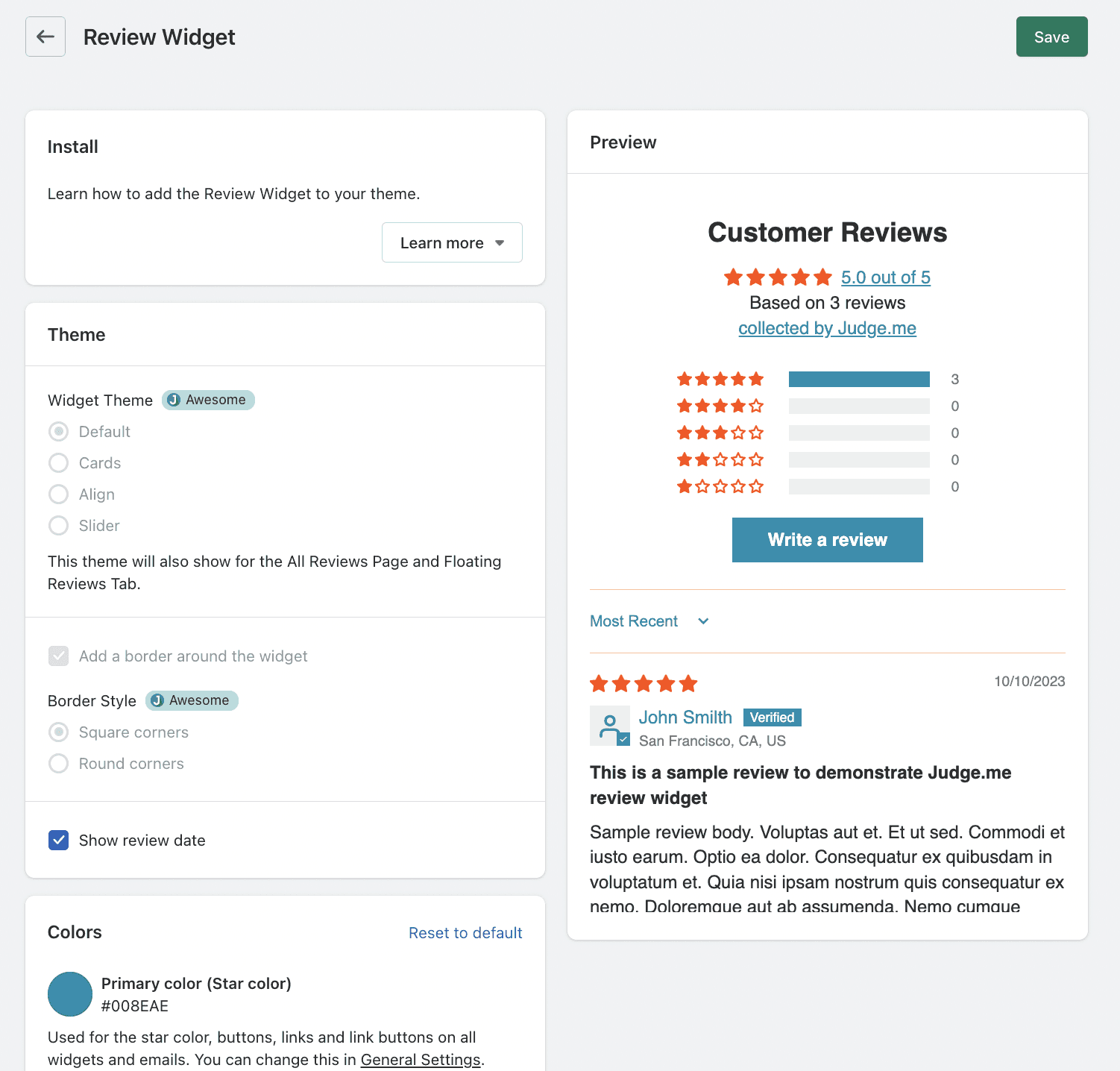Click the one-star rating row stars
Image resolution: width=1120 pixels, height=1071 pixels.
click(x=720, y=486)
